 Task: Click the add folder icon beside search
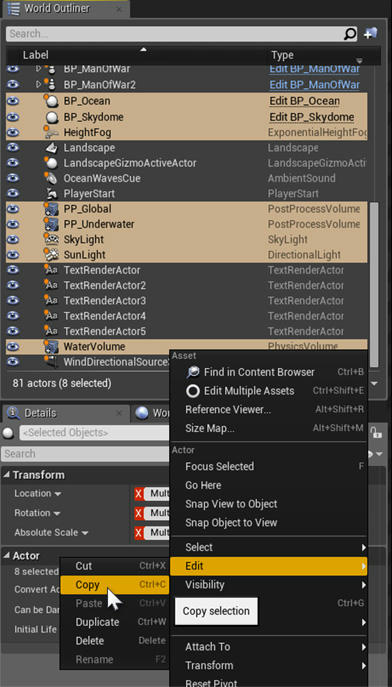[371, 33]
